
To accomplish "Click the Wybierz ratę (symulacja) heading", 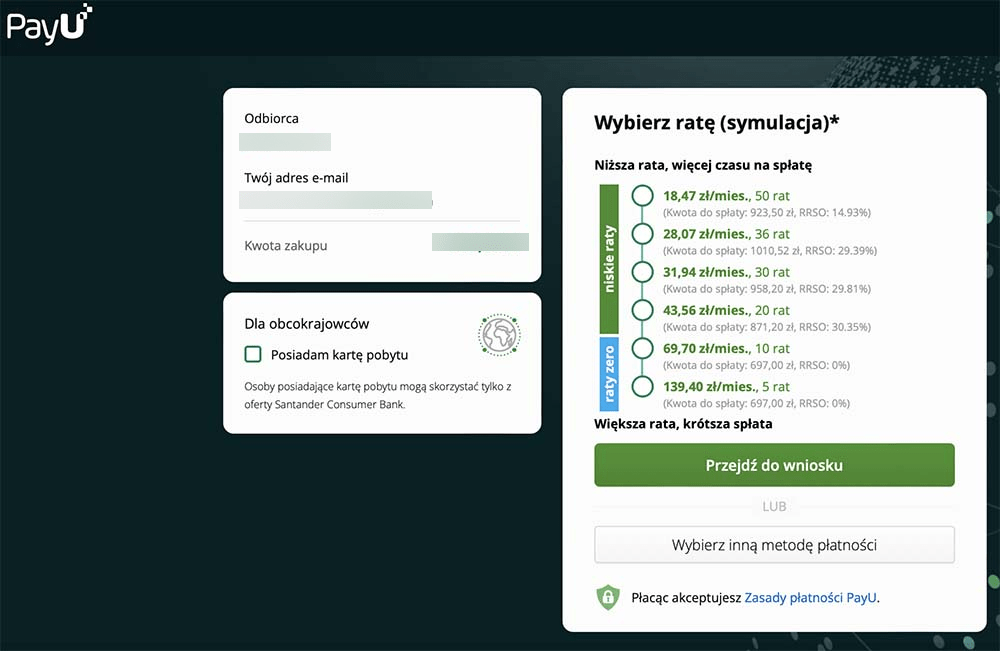I will (716, 123).
